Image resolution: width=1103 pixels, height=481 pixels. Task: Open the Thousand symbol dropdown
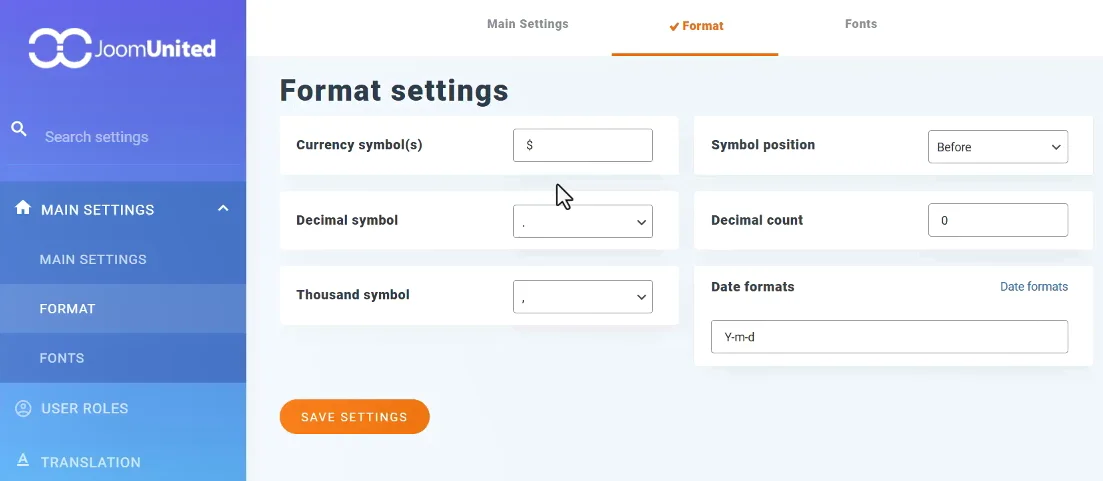click(582, 297)
